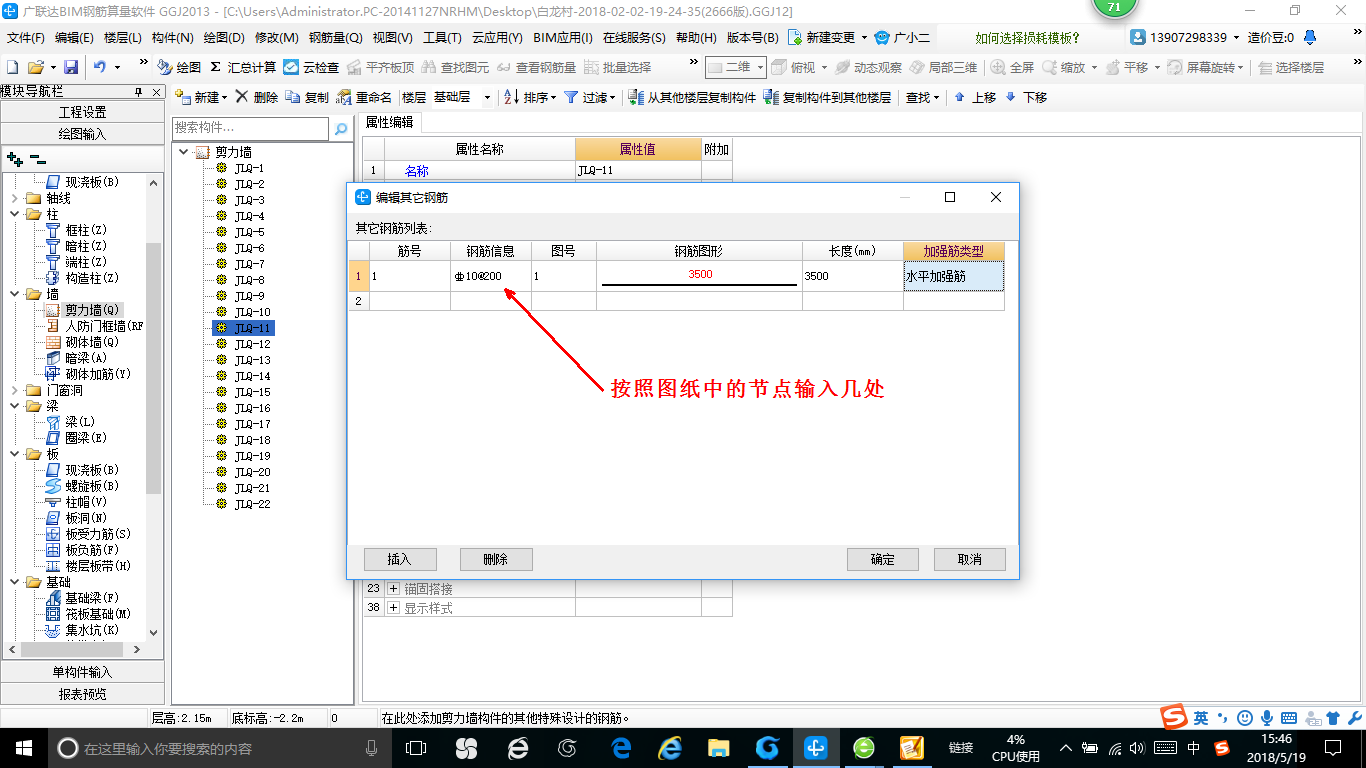This screenshot has height=768, width=1366.
Task: Click the expand-all plus icon in navigator
Action: [15, 158]
